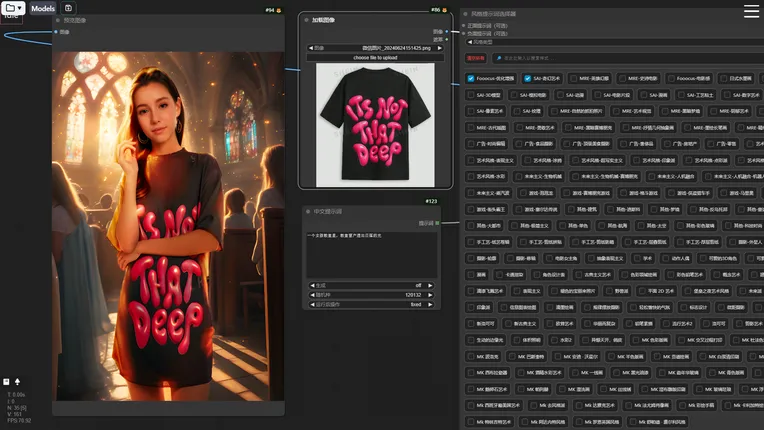Click left arrow of the image filename selector
Screen dimensions: 764x430
click(311, 47)
